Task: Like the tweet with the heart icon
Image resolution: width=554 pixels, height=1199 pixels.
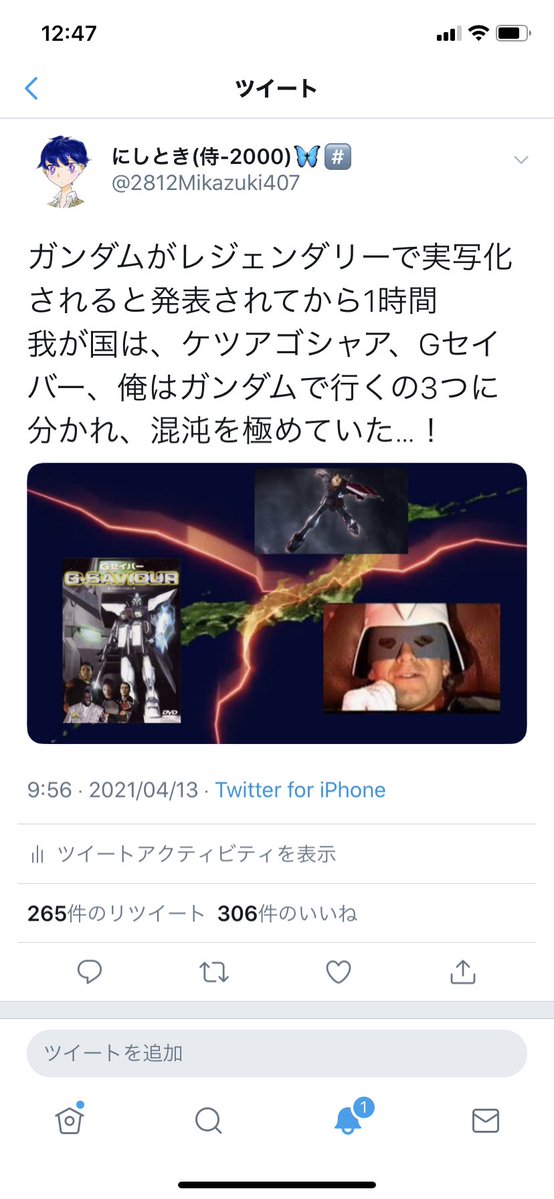Action: click(x=338, y=972)
